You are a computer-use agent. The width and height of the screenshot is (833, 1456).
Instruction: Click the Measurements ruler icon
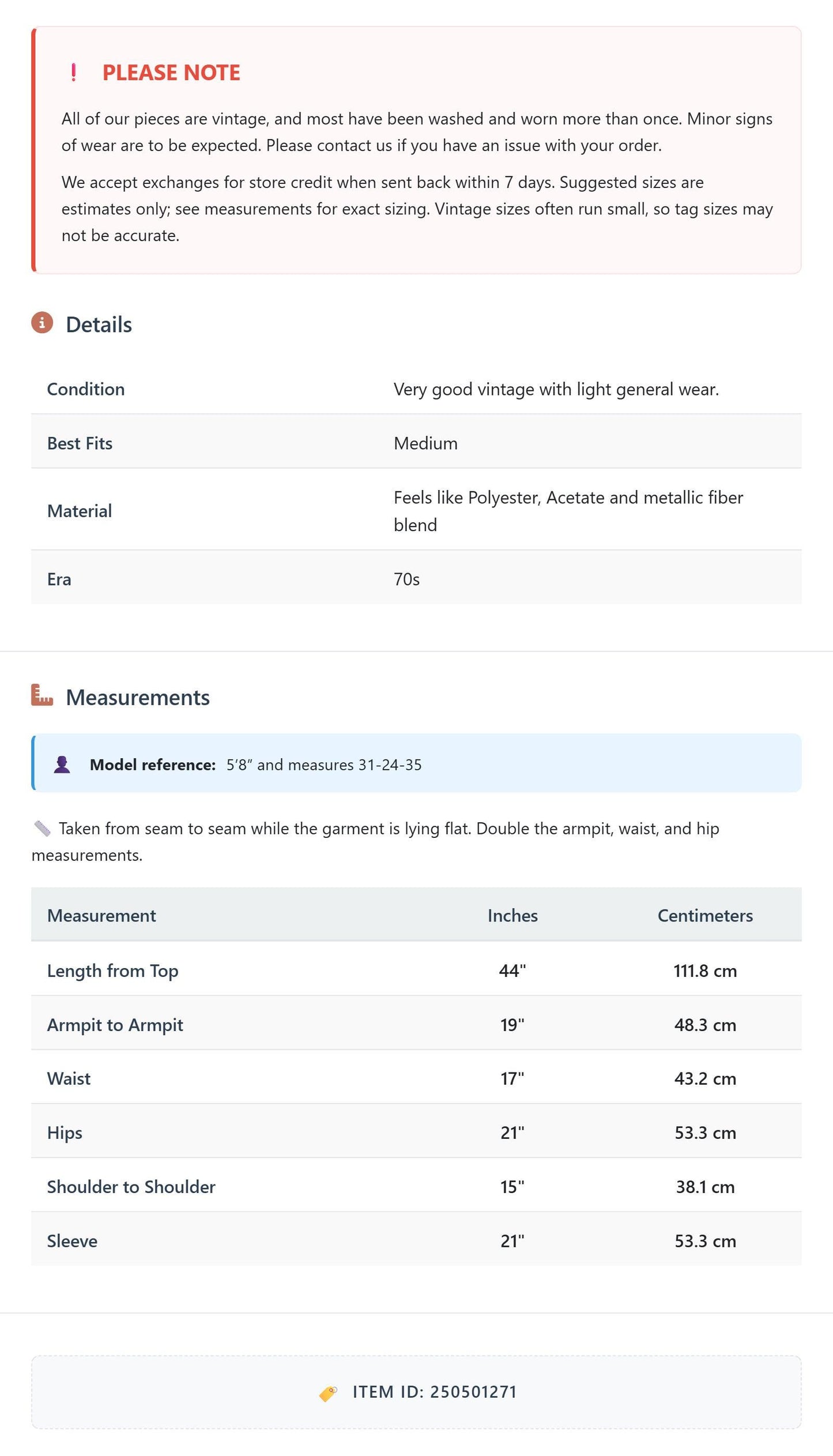point(42,695)
